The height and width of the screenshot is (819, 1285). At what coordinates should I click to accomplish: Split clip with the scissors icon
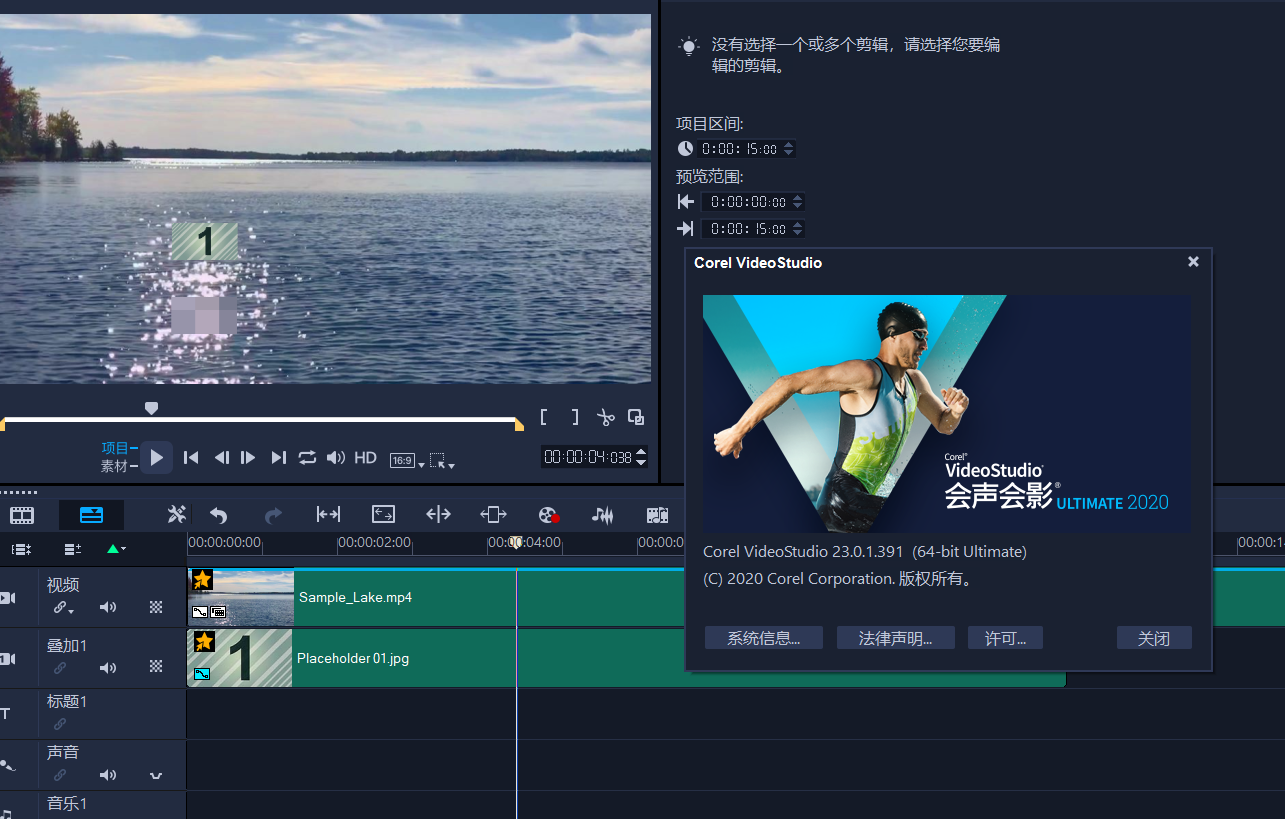coord(605,417)
